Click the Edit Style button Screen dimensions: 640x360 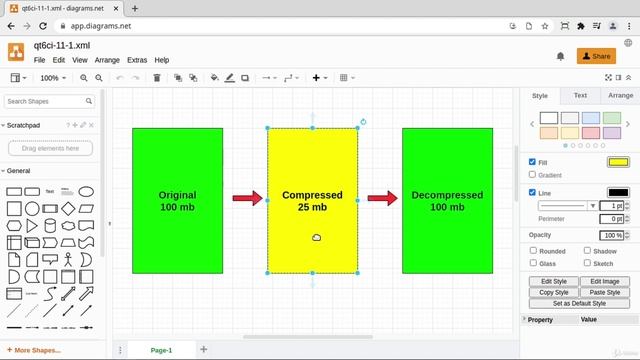(x=554, y=281)
